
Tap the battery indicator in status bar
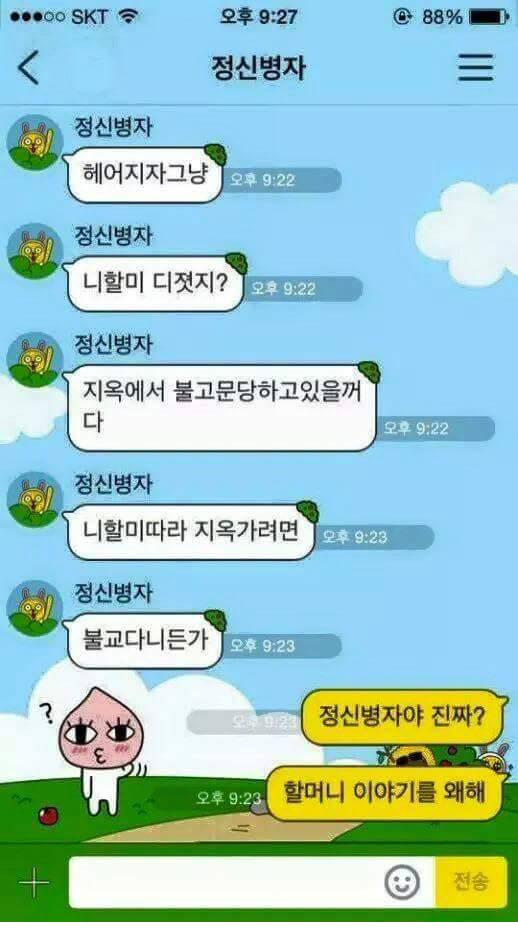point(489,16)
